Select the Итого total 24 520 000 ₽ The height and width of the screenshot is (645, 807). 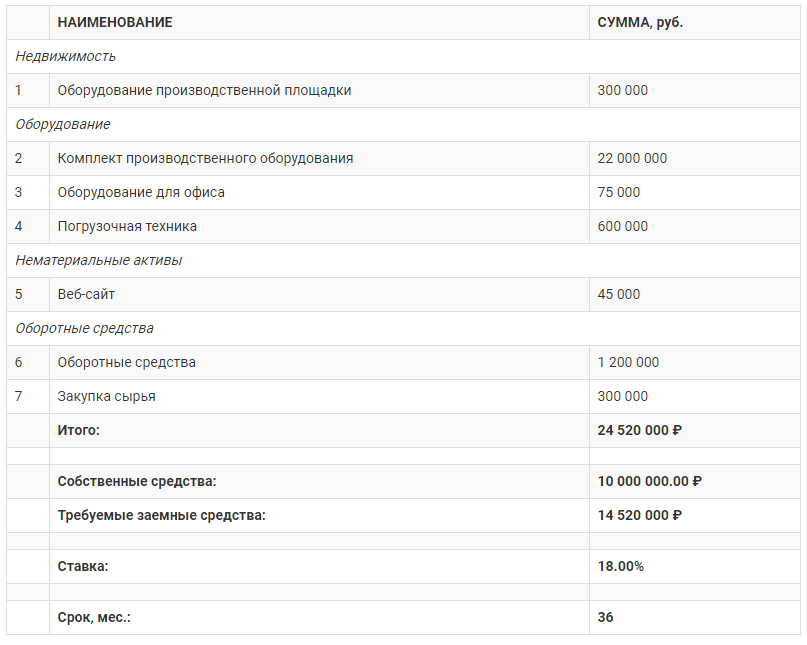coord(640,430)
